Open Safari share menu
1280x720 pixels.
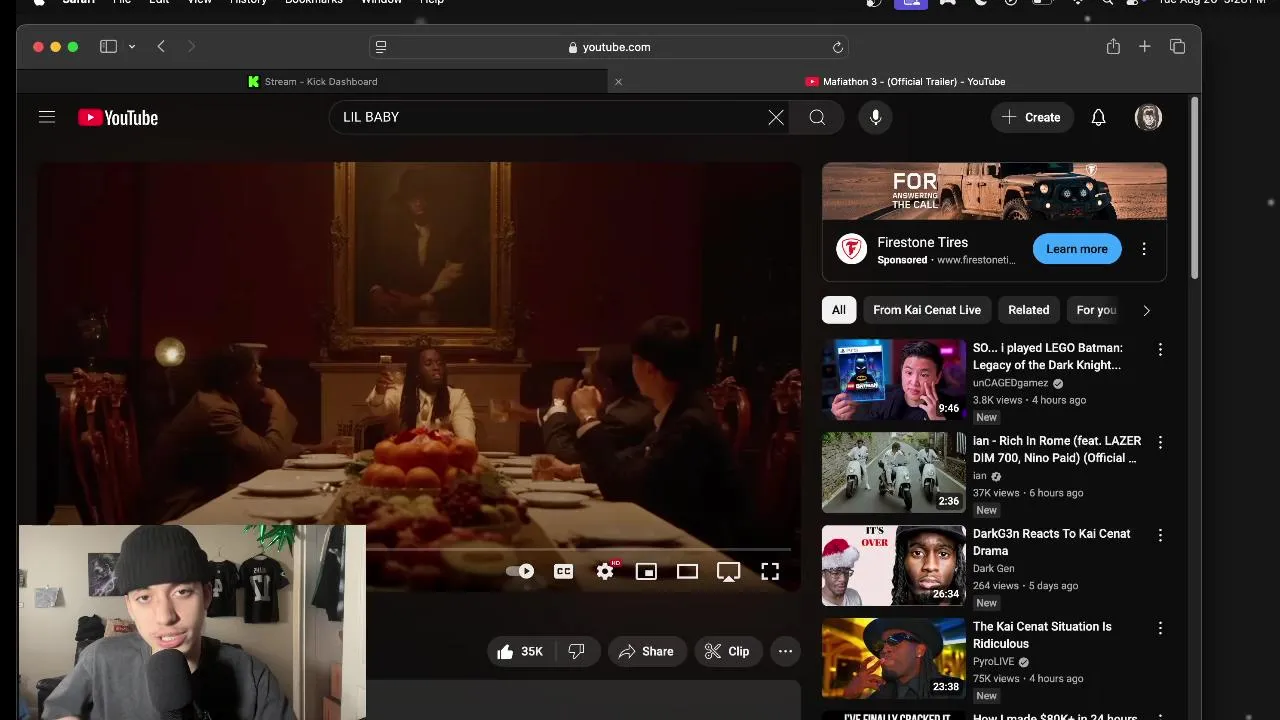coord(1113,46)
